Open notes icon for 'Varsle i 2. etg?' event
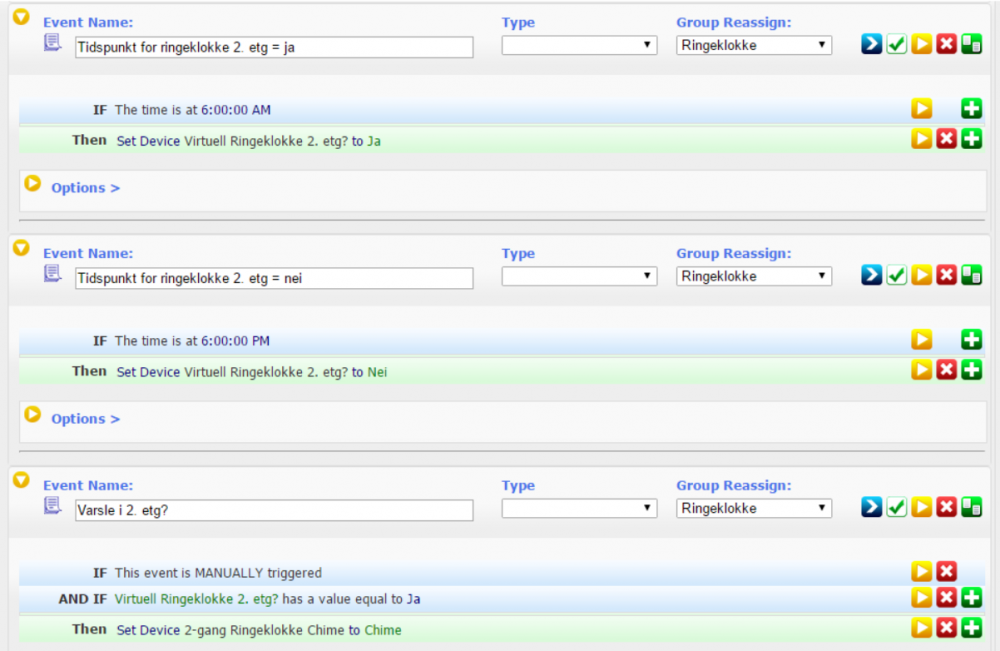 click(53, 506)
